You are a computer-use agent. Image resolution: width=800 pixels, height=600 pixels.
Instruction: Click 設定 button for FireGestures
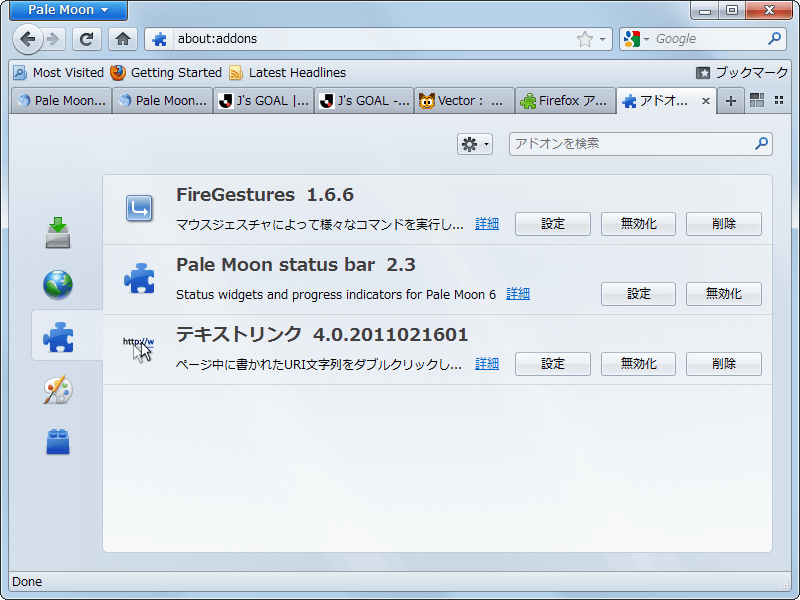point(553,224)
